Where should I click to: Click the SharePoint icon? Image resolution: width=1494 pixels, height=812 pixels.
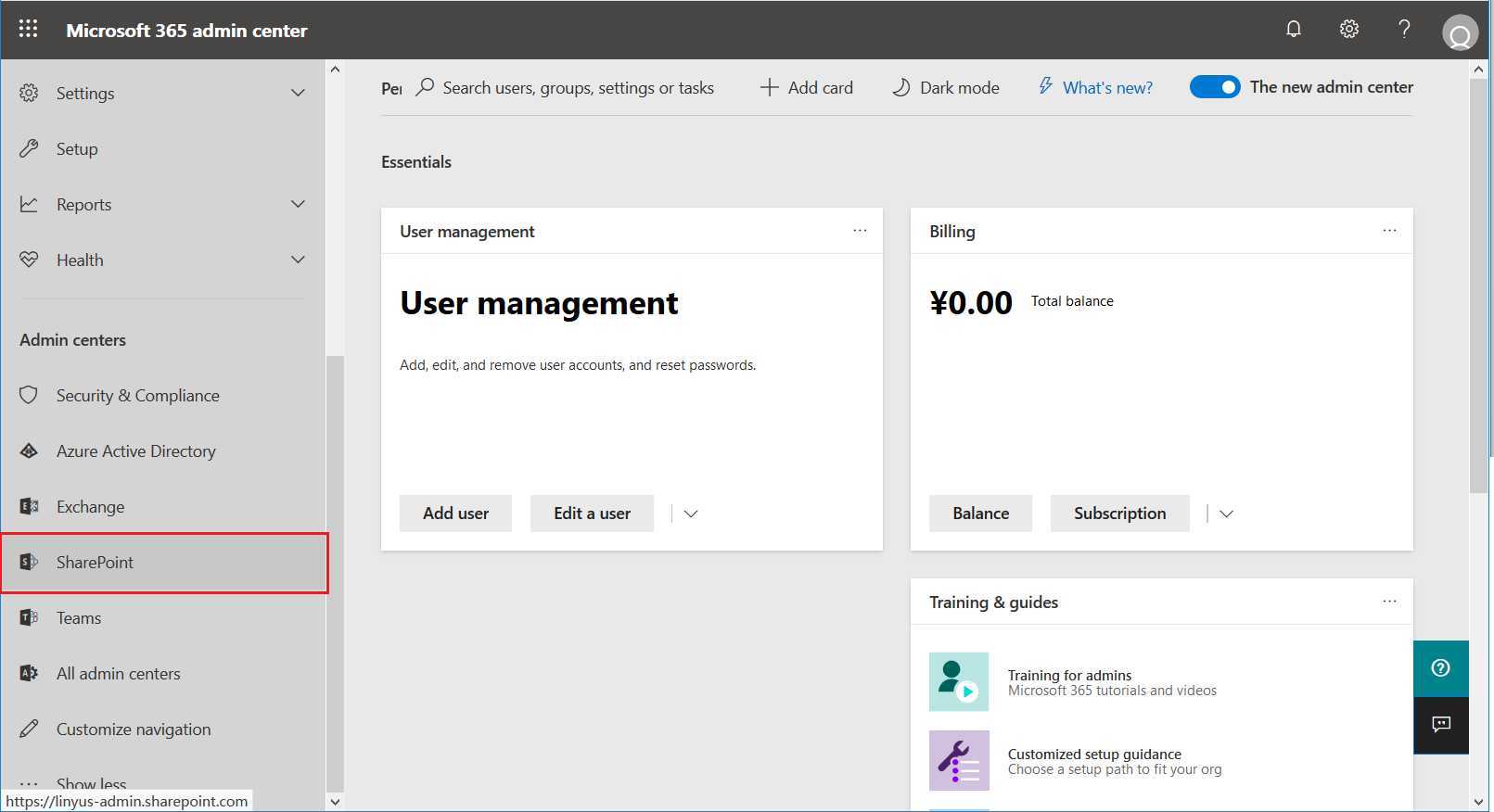click(x=29, y=562)
